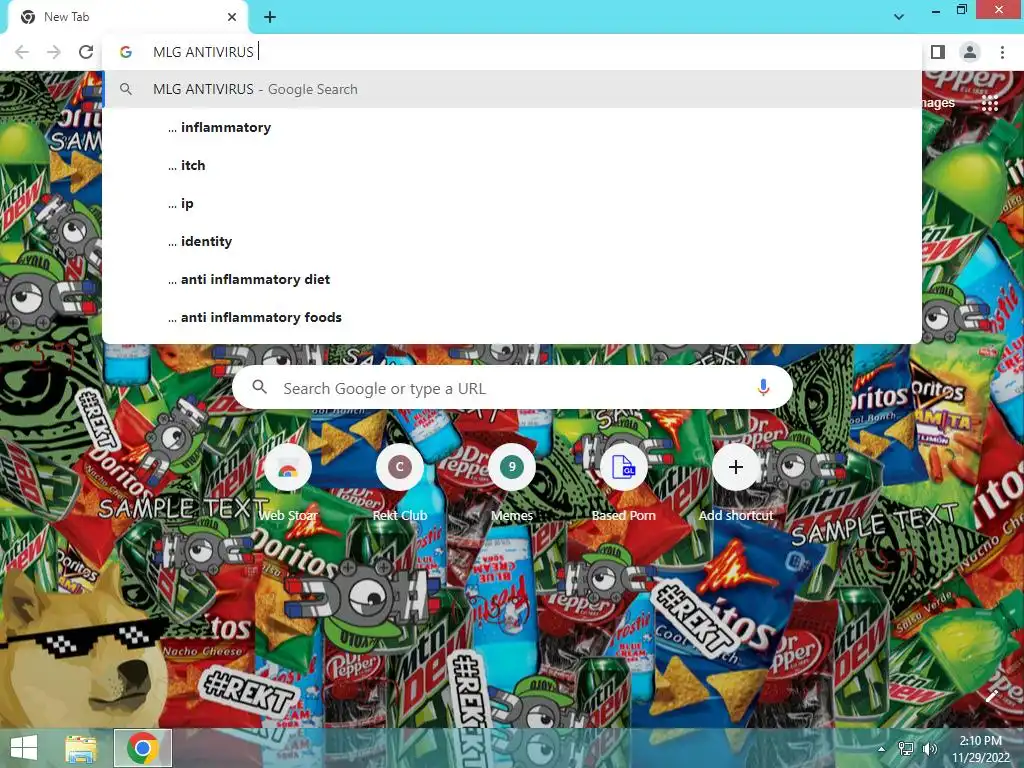Open File Explorer from taskbar
Image resolution: width=1024 pixels, height=768 pixels.
(81, 748)
